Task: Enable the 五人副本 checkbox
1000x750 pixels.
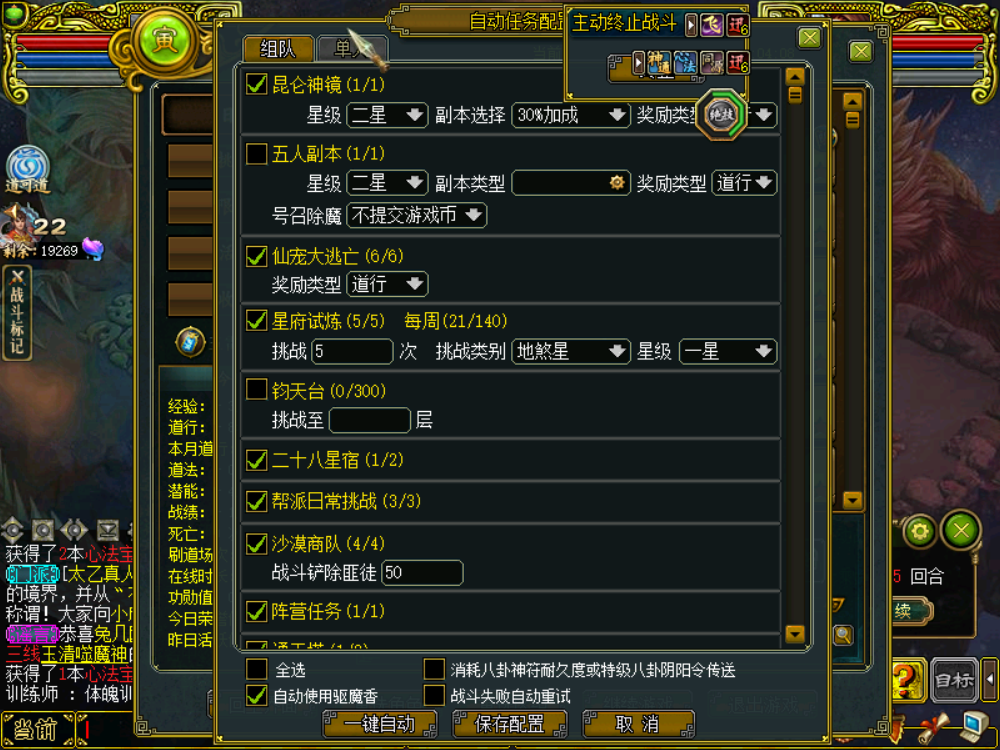Action: [x=256, y=154]
